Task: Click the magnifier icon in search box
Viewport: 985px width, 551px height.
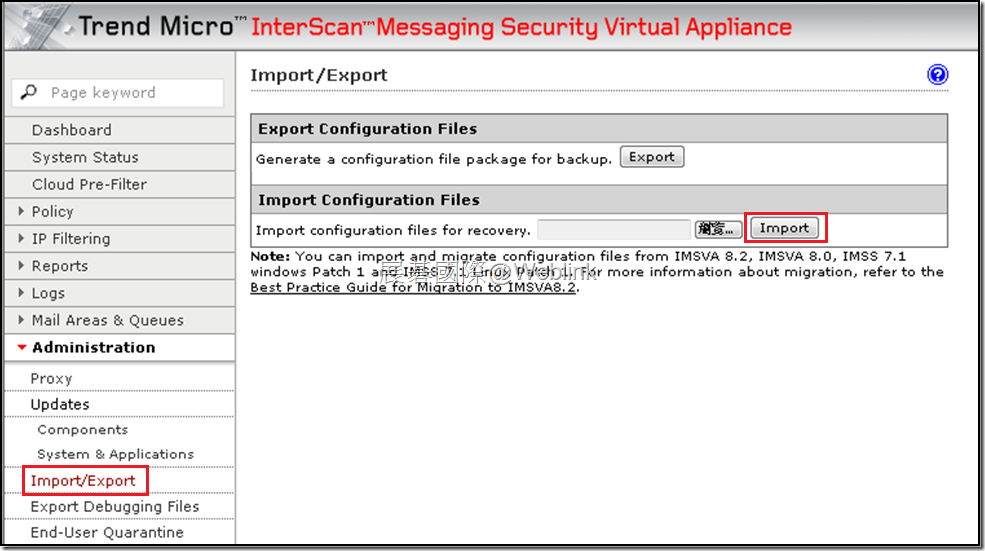Action: click(x=28, y=92)
